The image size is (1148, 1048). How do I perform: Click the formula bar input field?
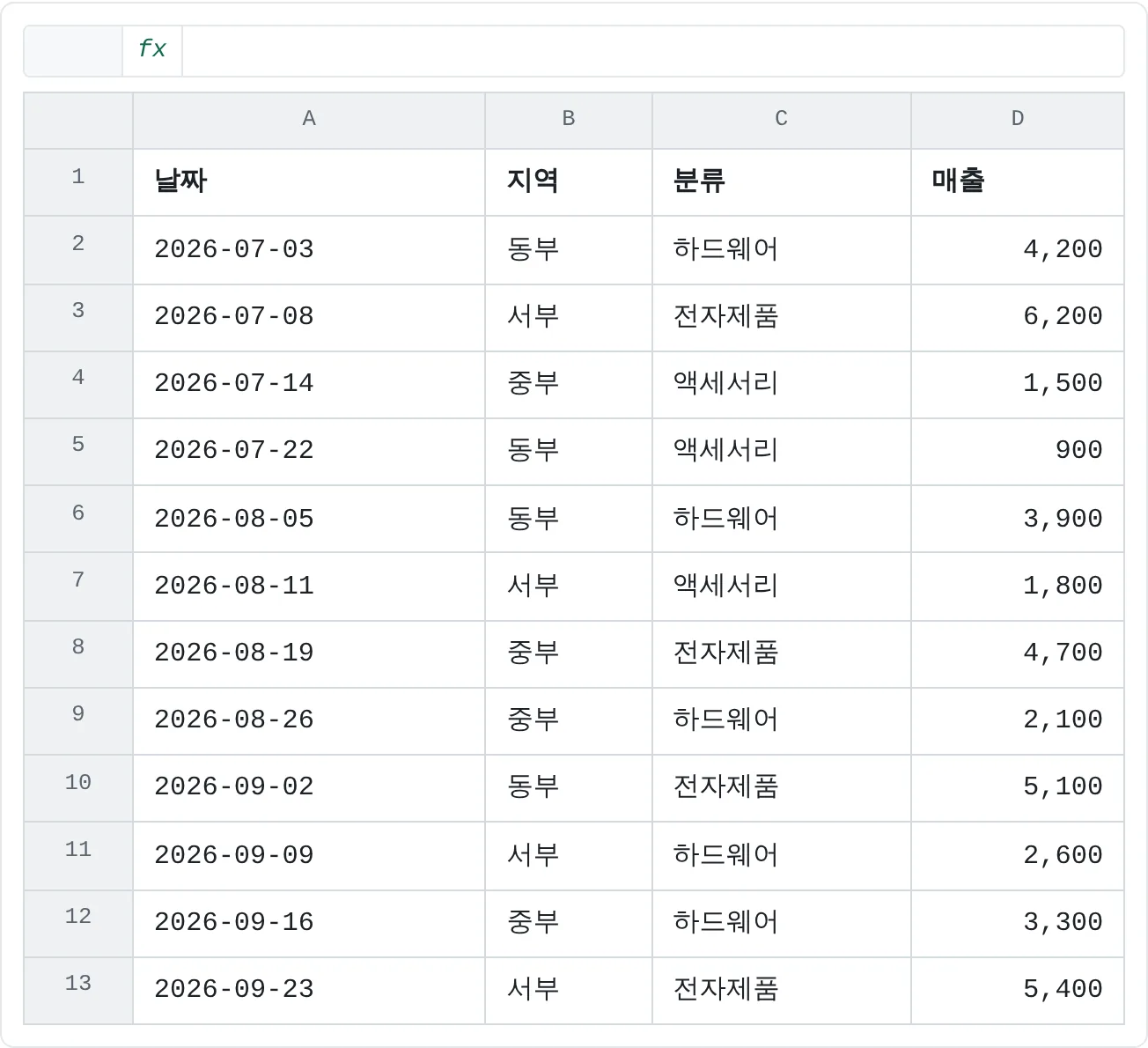point(652,50)
